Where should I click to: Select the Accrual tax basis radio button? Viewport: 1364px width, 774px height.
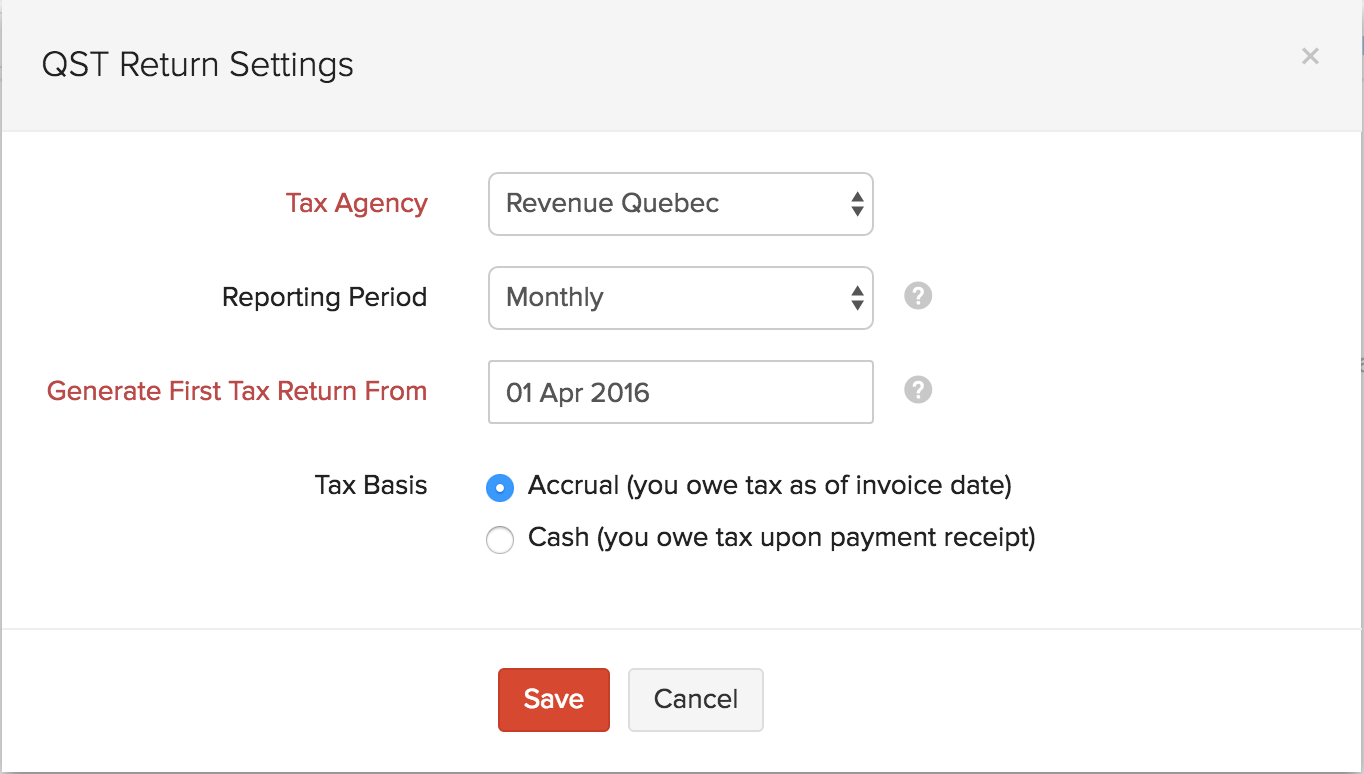[500, 488]
